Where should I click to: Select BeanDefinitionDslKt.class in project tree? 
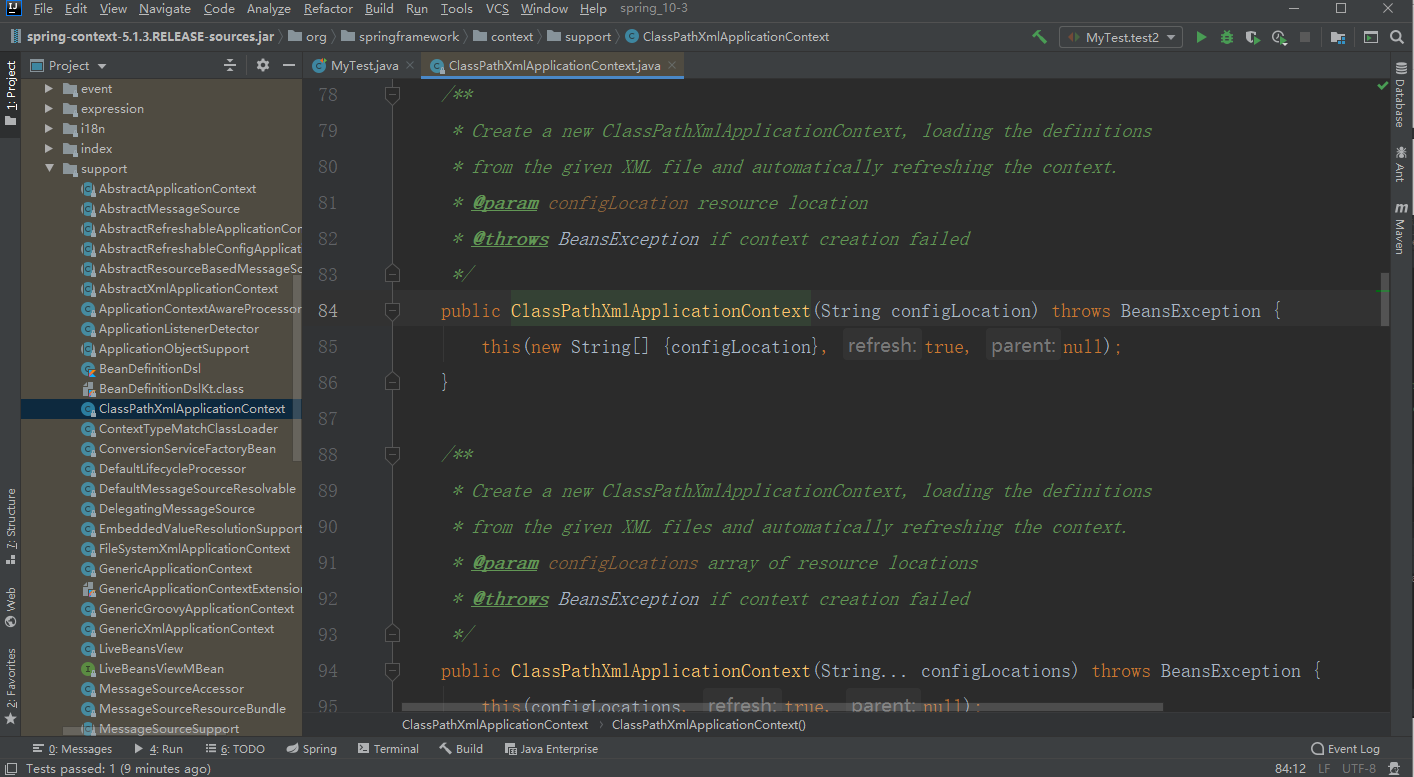(171, 389)
